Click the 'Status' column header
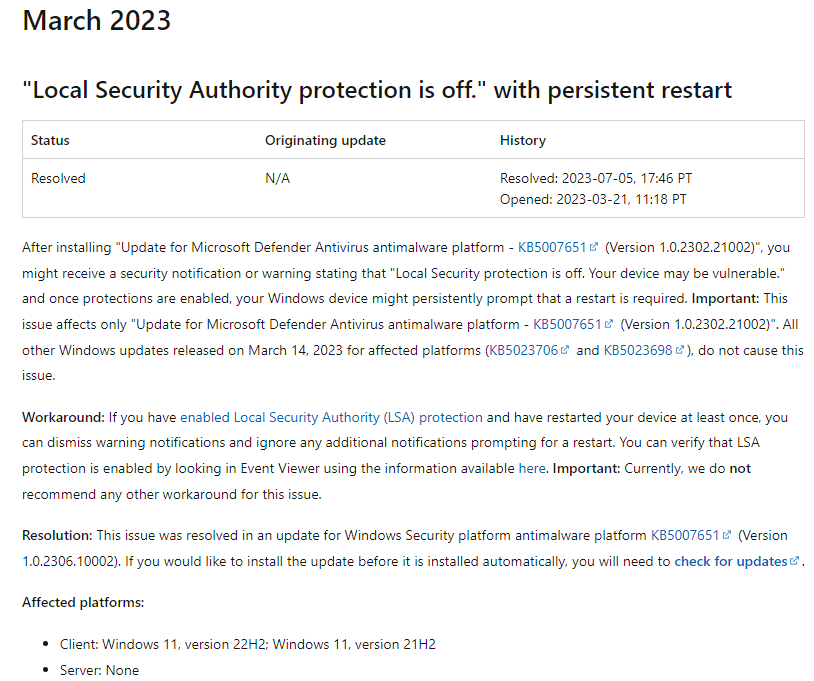The height and width of the screenshot is (681, 814). pos(50,140)
